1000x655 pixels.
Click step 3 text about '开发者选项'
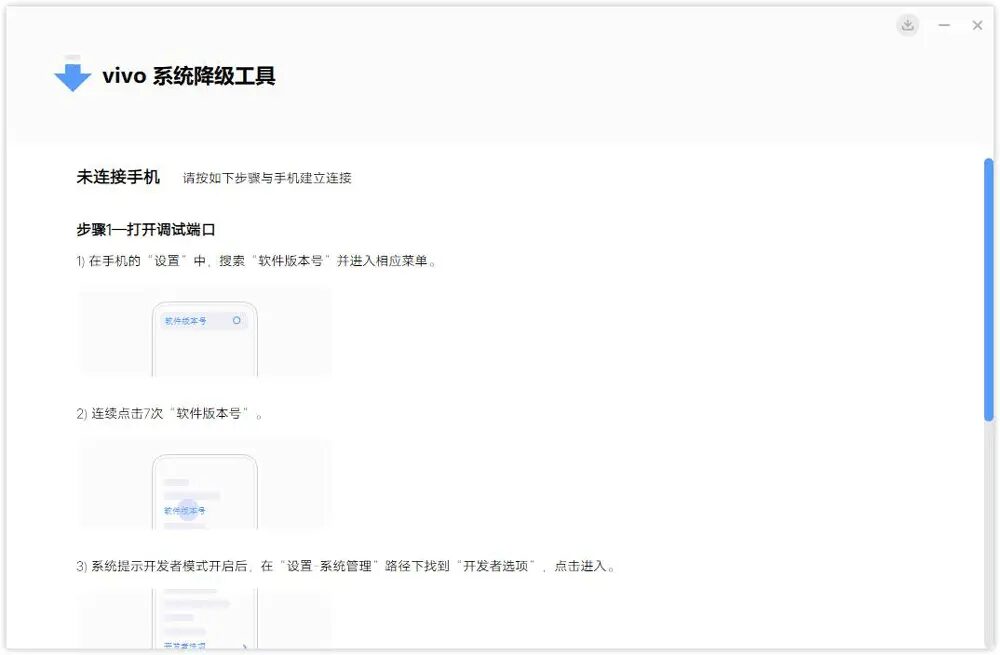[x=345, y=566]
